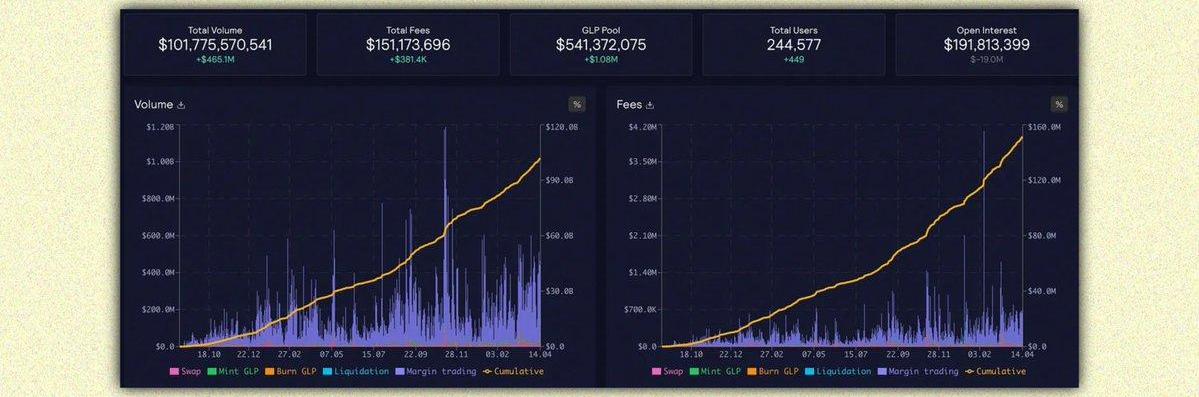Download the Volume chart data
Viewport: 1199px width, 397px height.
(x=181, y=105)
